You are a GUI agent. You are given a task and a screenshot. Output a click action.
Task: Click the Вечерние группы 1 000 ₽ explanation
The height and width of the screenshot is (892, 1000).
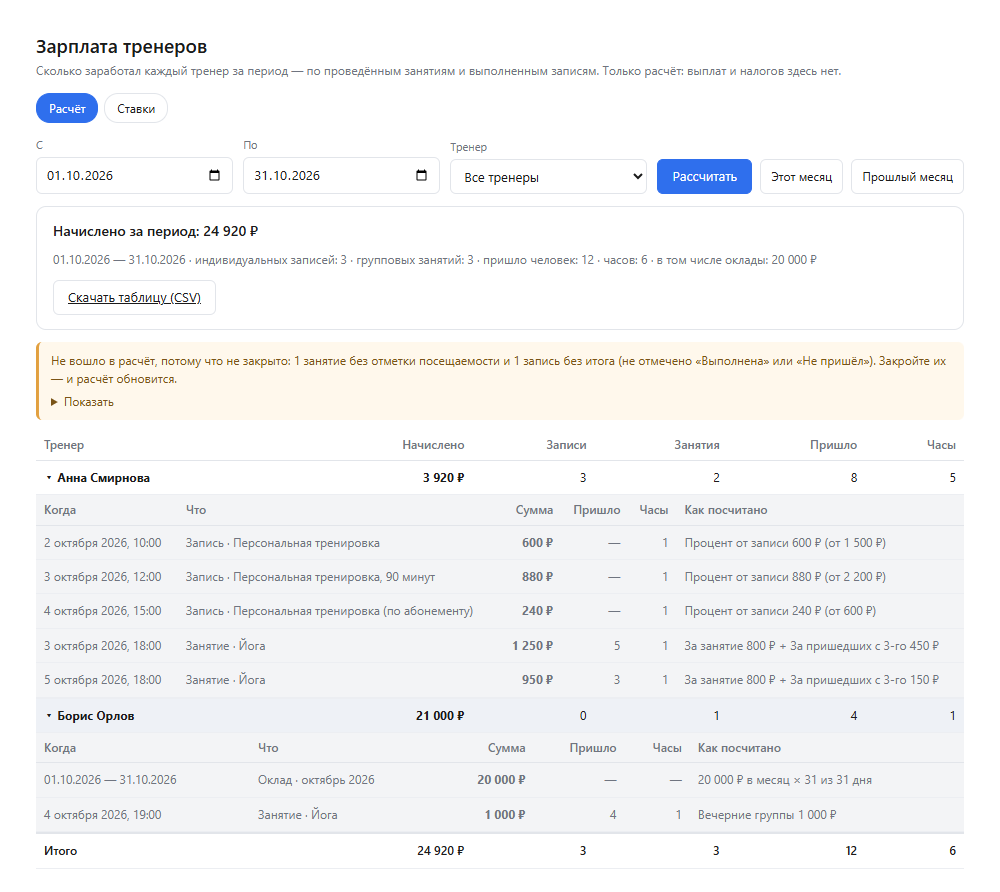click(767, 815)
